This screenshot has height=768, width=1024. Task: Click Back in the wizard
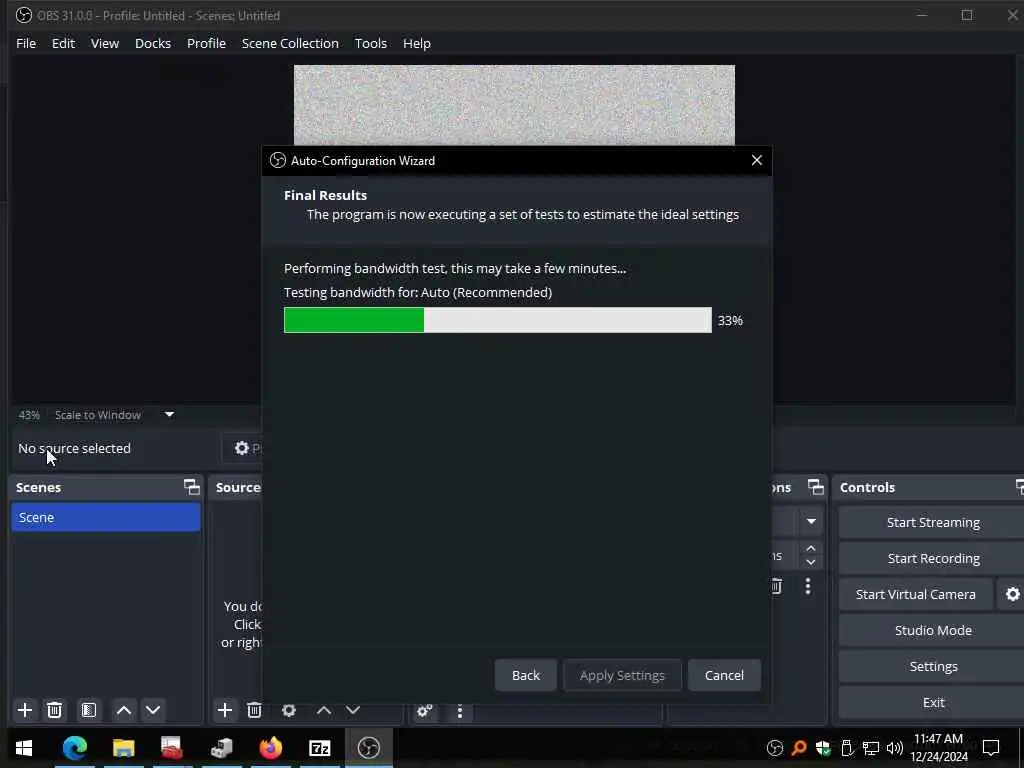pyautogui.click(x=526, y=675)
